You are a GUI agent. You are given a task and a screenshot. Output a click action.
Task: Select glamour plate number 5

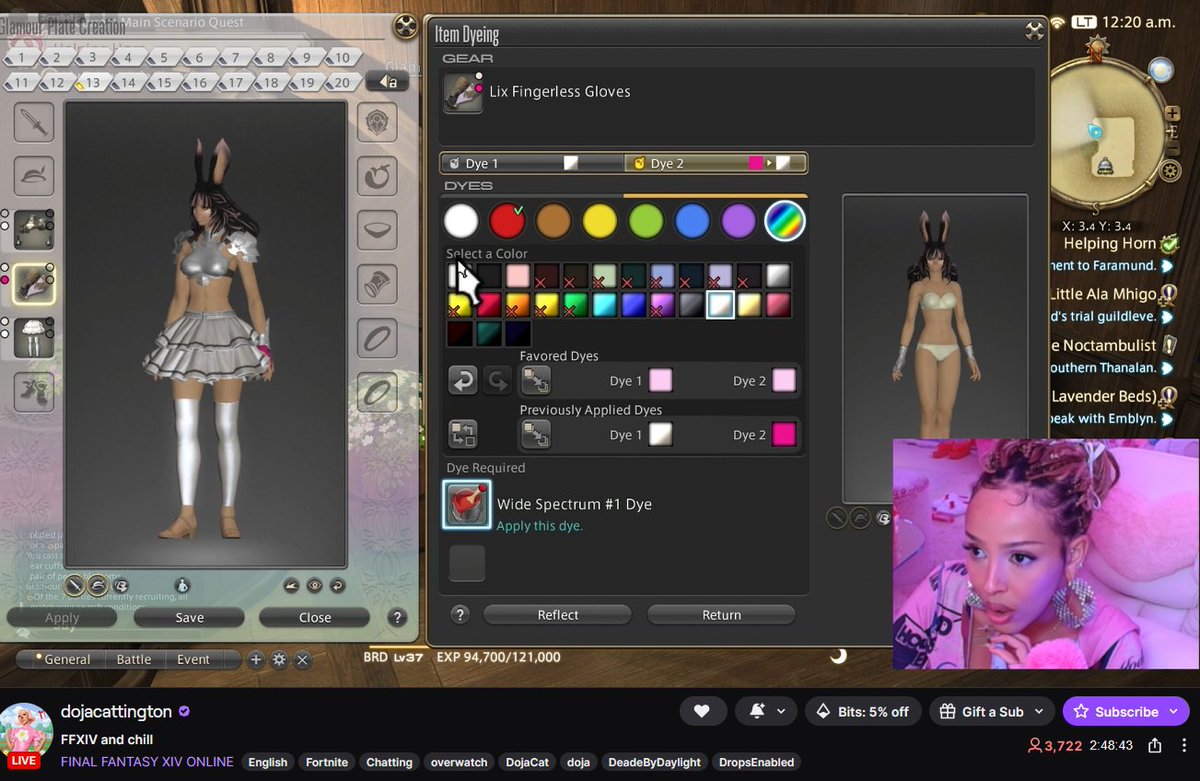(163, 58)
